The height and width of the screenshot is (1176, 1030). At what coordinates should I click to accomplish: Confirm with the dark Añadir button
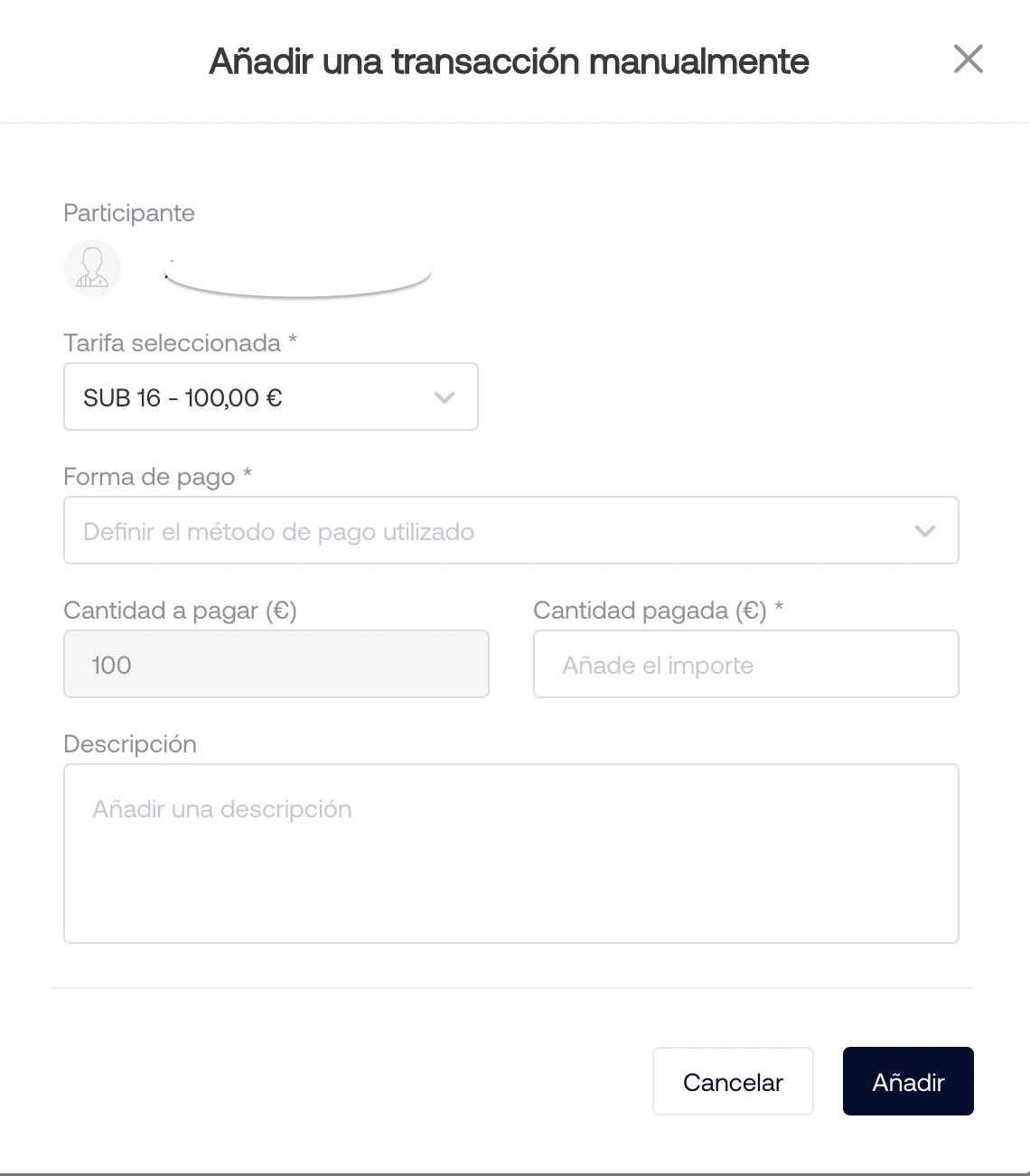[x=908, y=1081]
